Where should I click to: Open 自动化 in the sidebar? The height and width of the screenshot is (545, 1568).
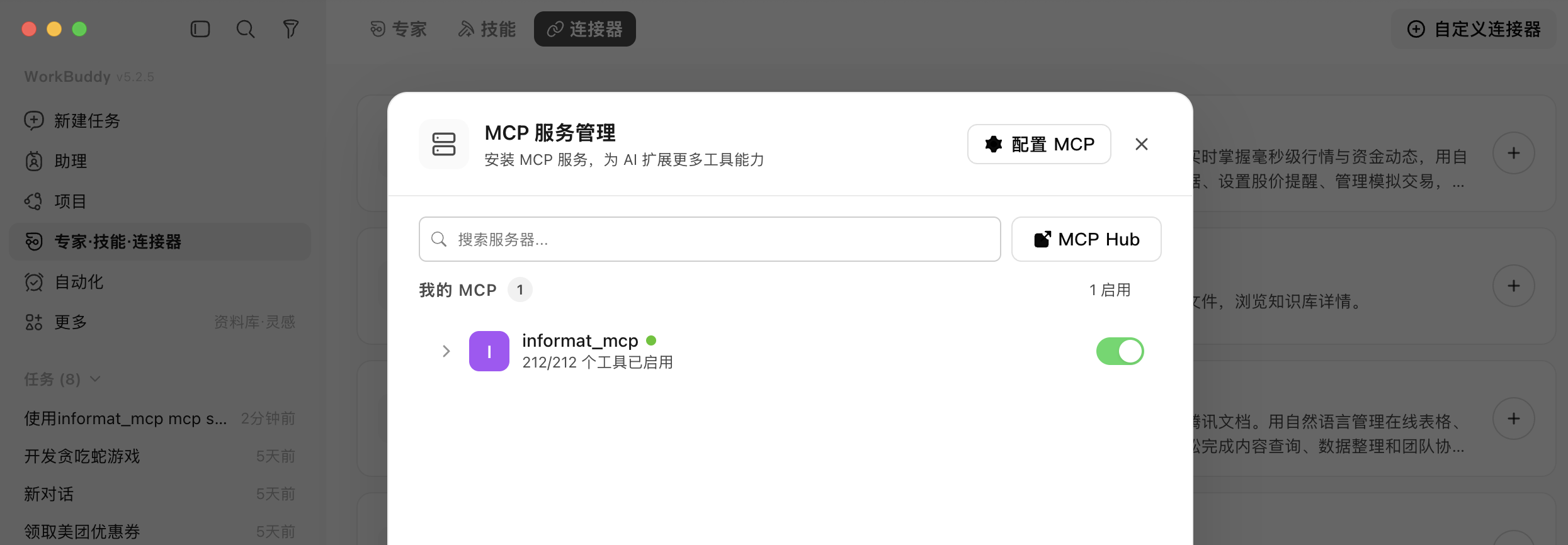(x=160, y=281)
